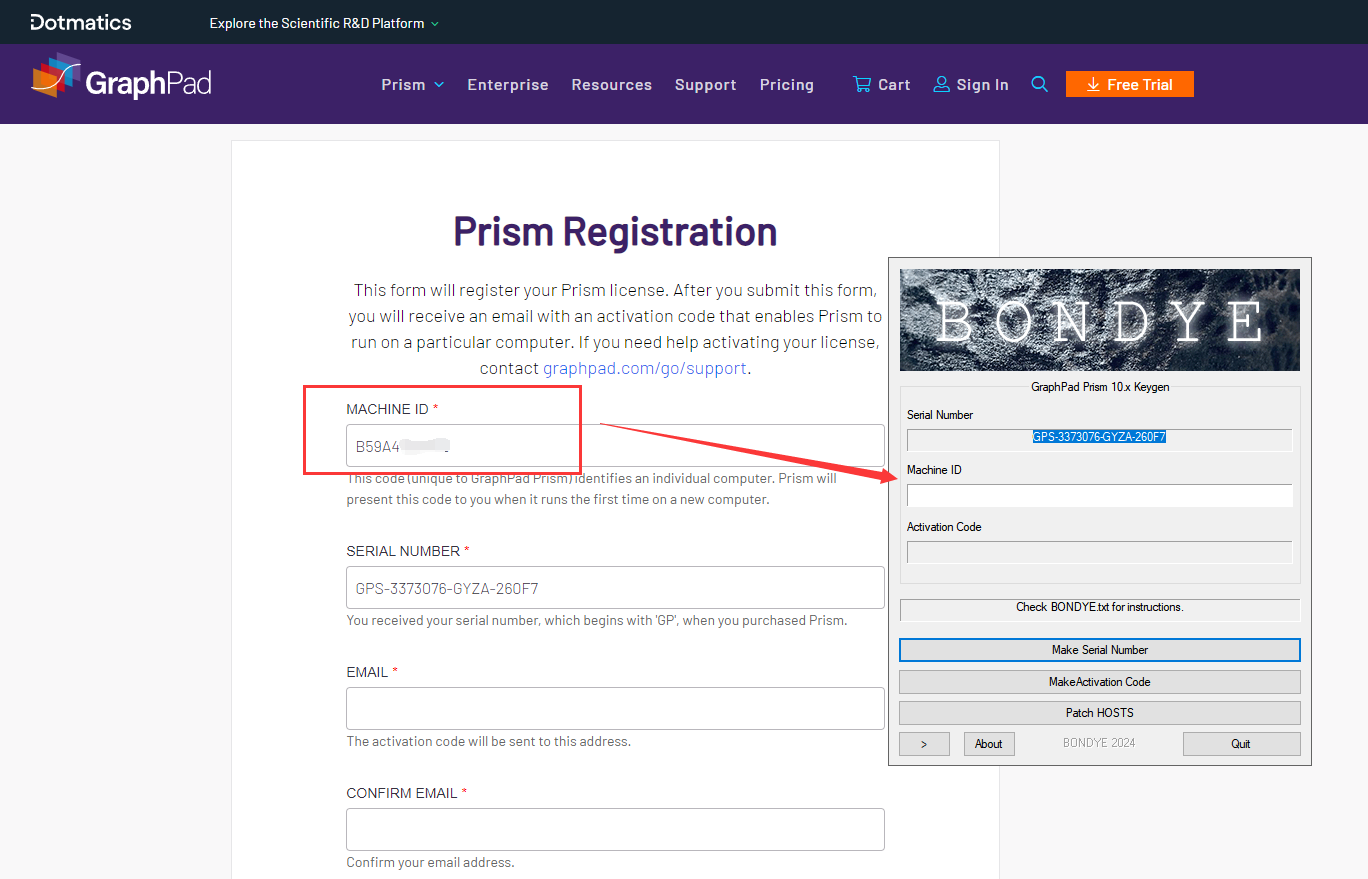Click the Sign In user icon
The width and height of the screenshot is (1368, 879).
coord(941,85)
